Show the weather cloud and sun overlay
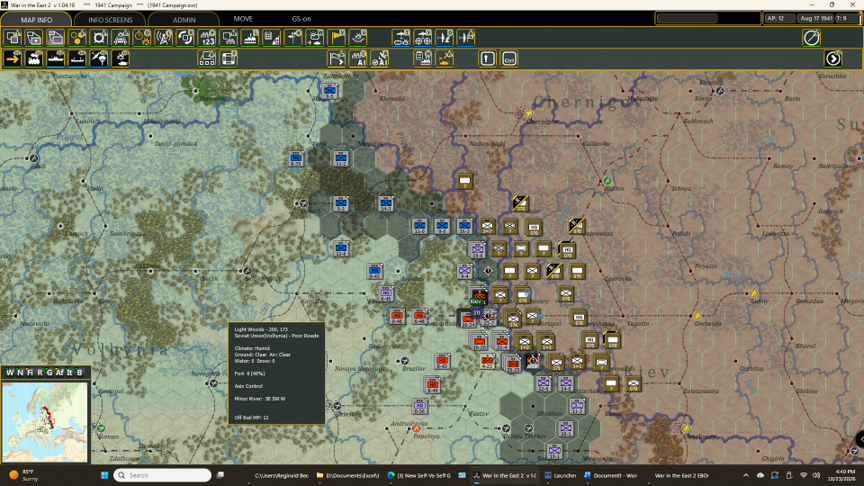 [315, 38]
